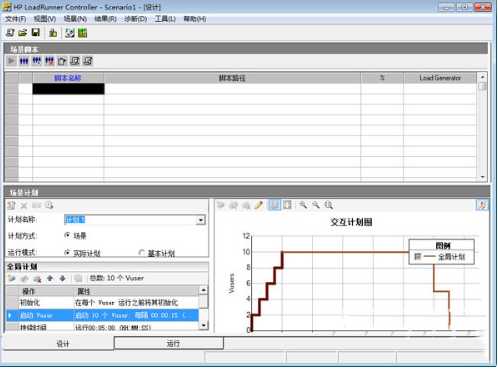Image resolution: width=498 pixels, height=369 pixels.
Task: Expand the 计划名称 dropdown arrow
Action: pos(201,220)
